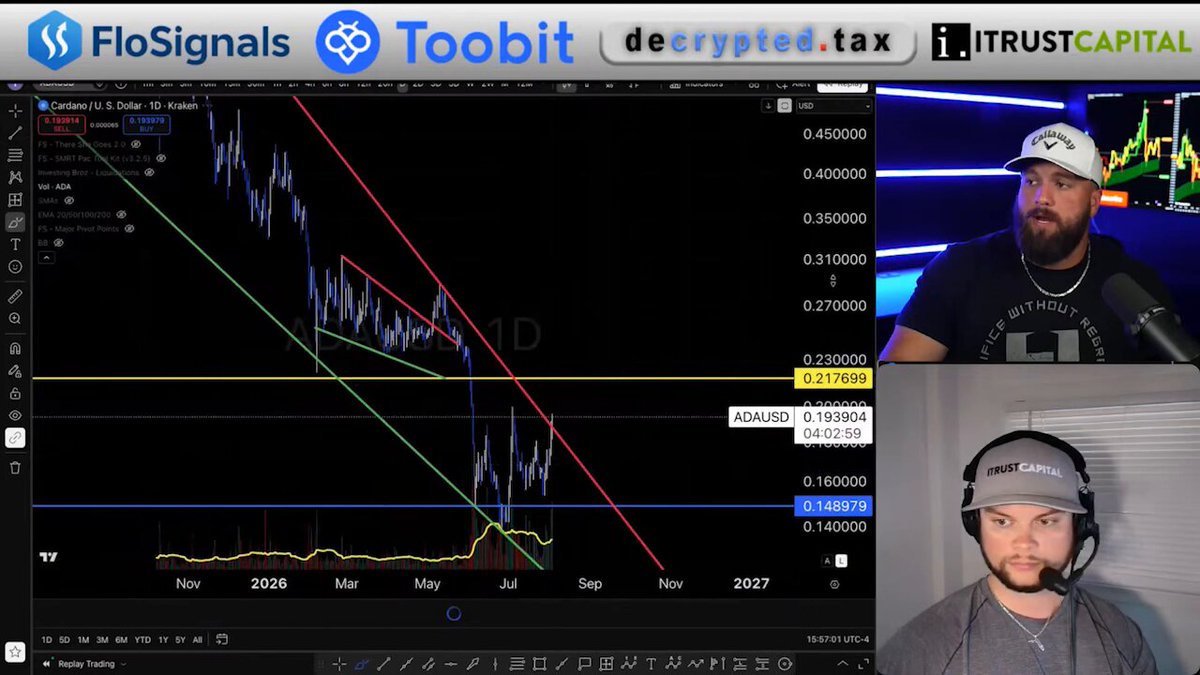Activate the zoom in tool
This screenshot has height=675, width=1200.
click(15, 319)
